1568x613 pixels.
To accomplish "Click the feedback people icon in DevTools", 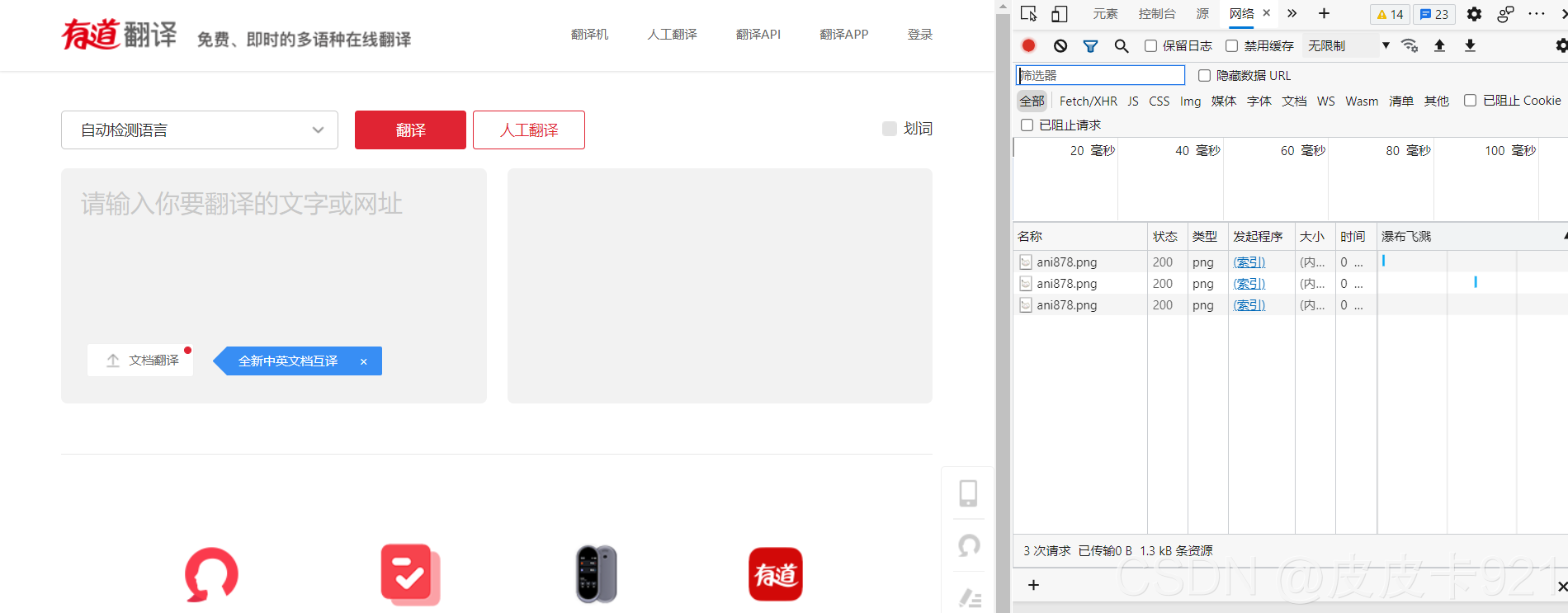I will (1505, 14).
